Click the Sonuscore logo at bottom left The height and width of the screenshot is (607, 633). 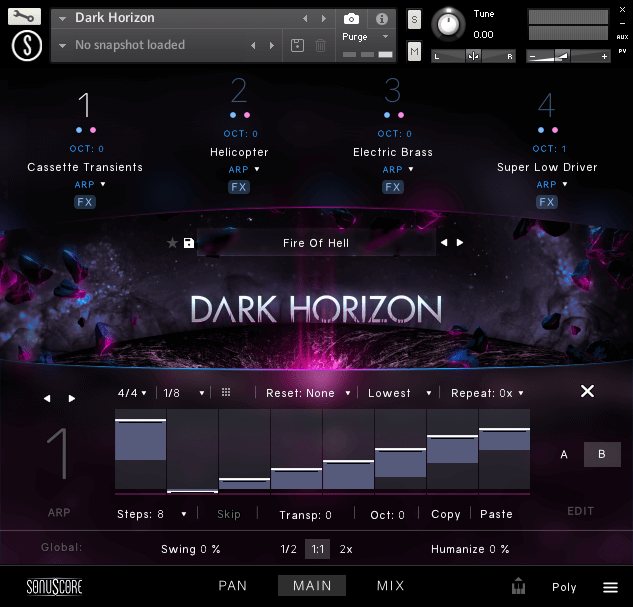(54, 587)
